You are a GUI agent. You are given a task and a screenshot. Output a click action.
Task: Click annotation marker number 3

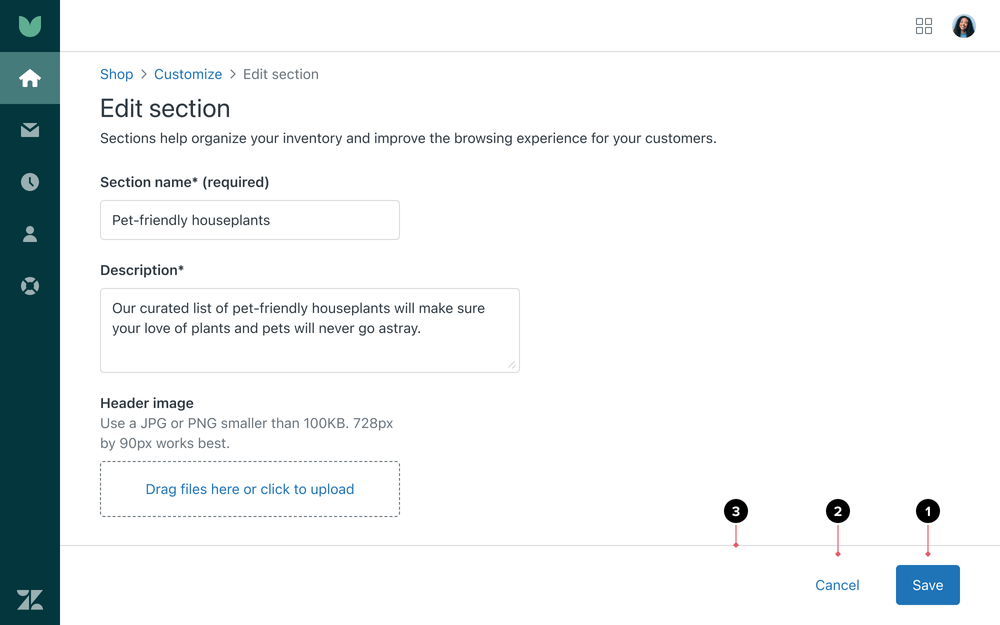pyautogui.click(x=736, y=511)
